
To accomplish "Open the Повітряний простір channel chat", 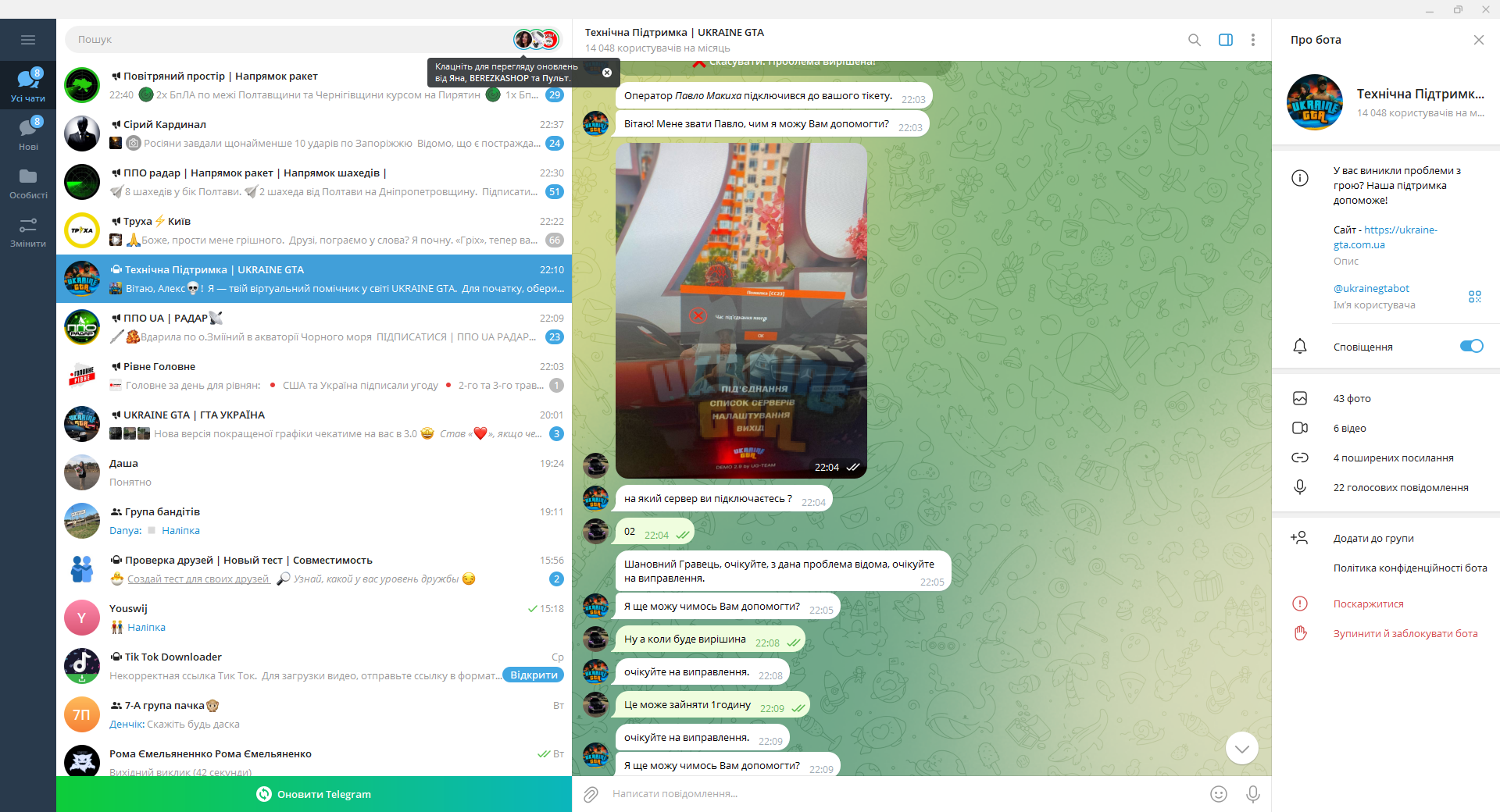I will pos(314,85).
